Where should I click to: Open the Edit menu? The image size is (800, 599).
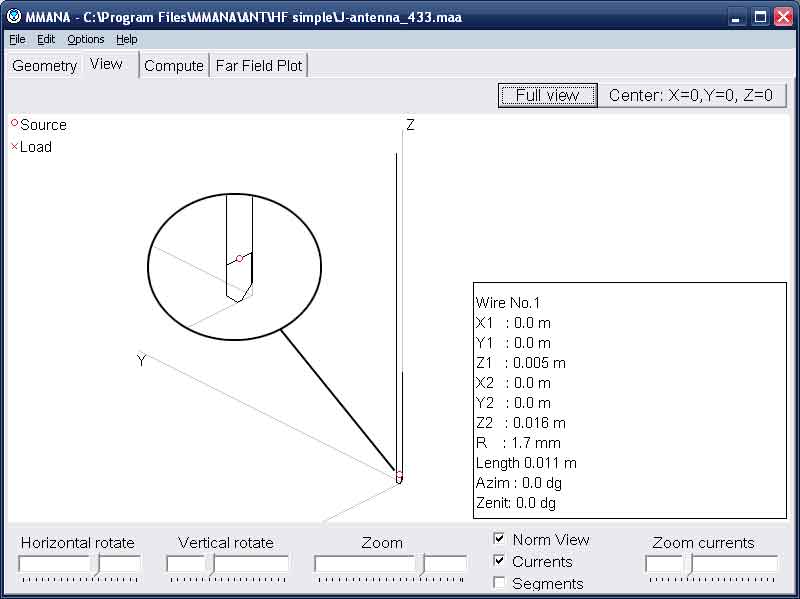[x=46, y=39]
